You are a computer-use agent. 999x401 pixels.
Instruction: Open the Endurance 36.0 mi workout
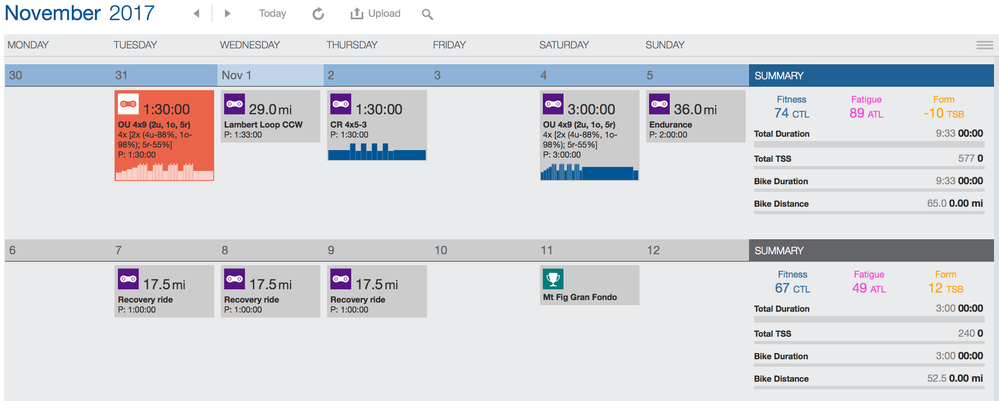[695, 116]
